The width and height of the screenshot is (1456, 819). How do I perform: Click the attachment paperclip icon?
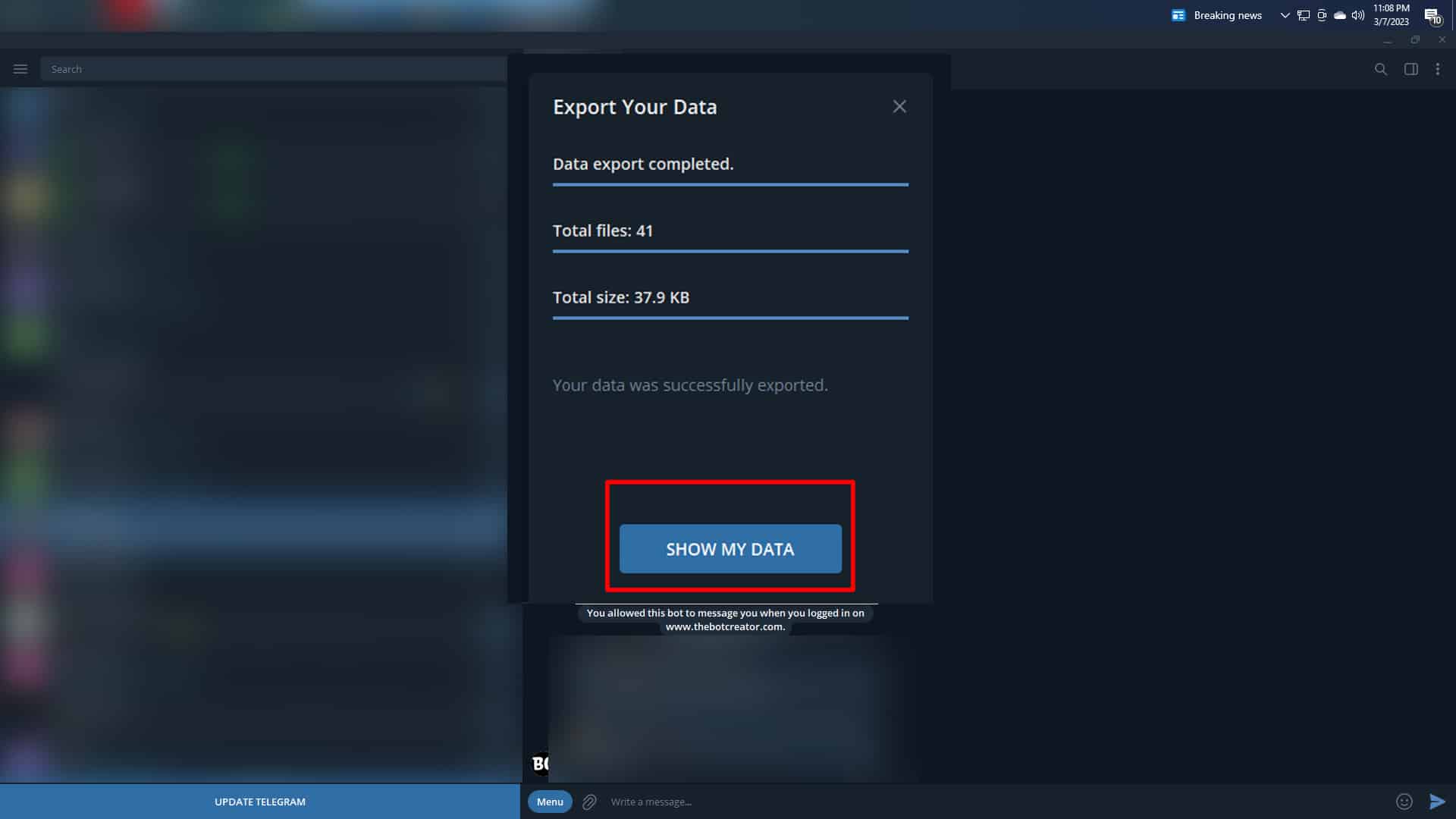589,801
